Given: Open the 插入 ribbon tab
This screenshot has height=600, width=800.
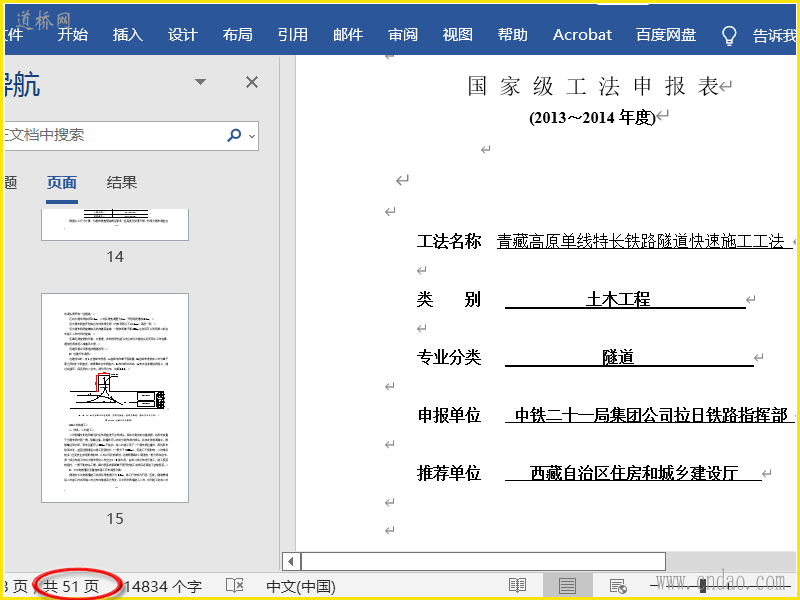Looking at the screenshot, I should tap(128, 34).
